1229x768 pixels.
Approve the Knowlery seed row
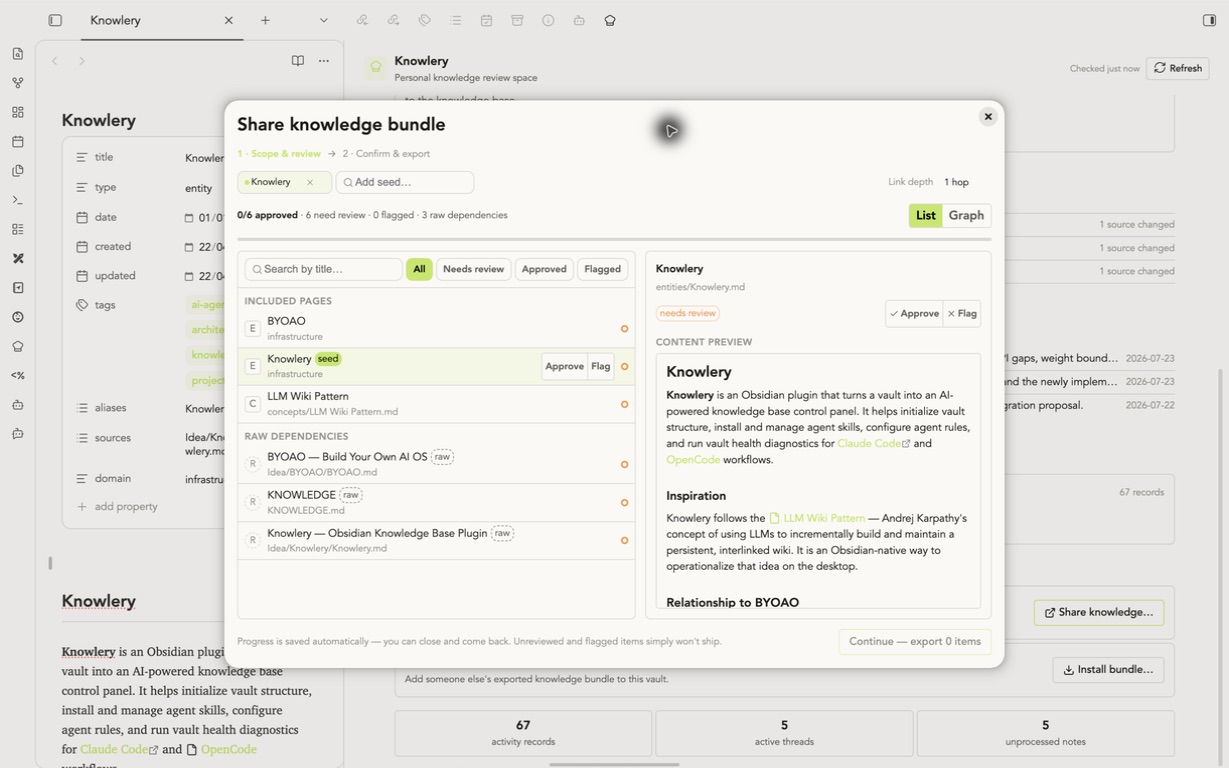(x=564, y=366)
